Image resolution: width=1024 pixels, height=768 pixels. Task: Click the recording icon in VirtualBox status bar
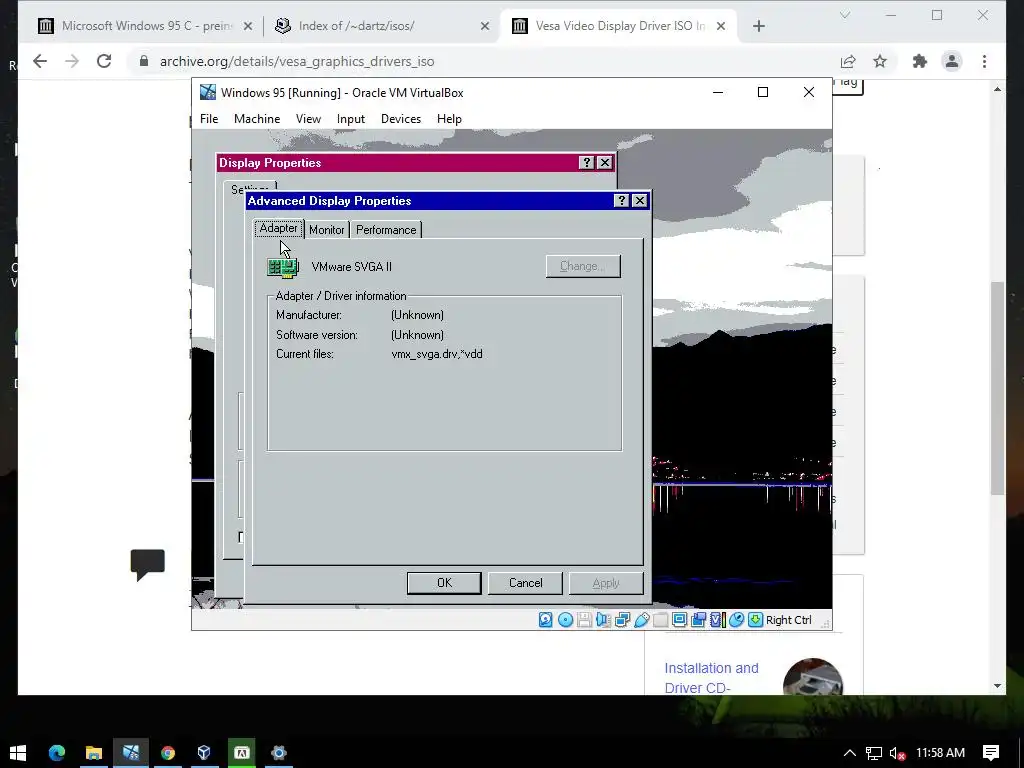click(698, 620)
